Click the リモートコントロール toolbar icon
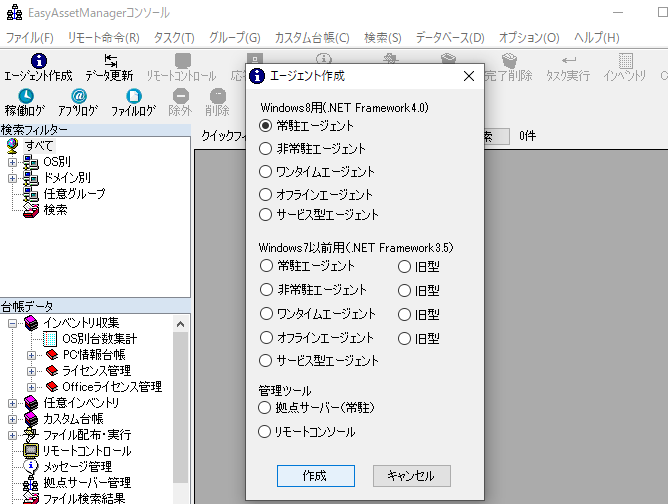668x504 pixels. (x=182, y=61)
